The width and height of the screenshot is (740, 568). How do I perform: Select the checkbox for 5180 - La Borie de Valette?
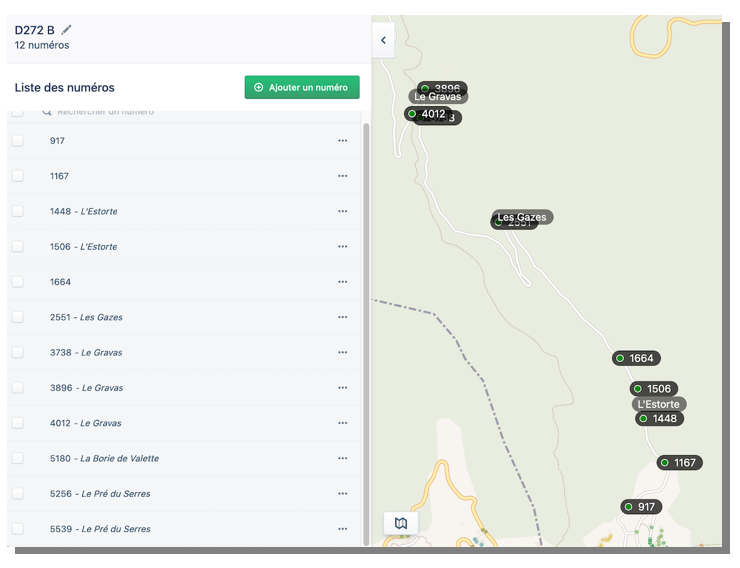click(x=18, y=458)
